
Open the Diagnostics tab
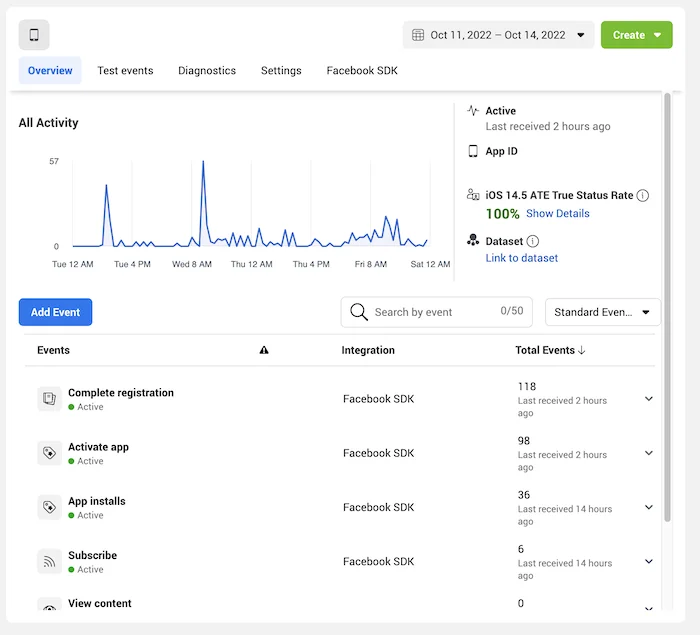(x=207, y=71)
